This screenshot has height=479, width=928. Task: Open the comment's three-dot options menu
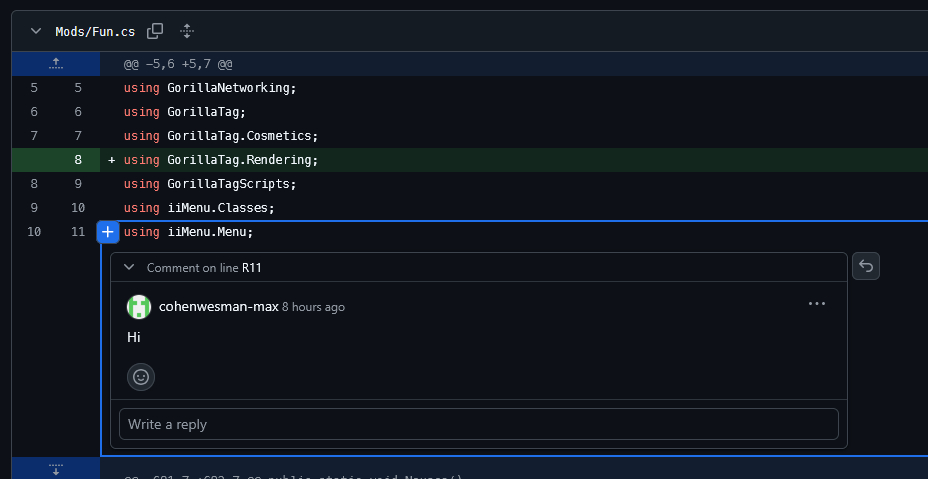tap(817, 304)
